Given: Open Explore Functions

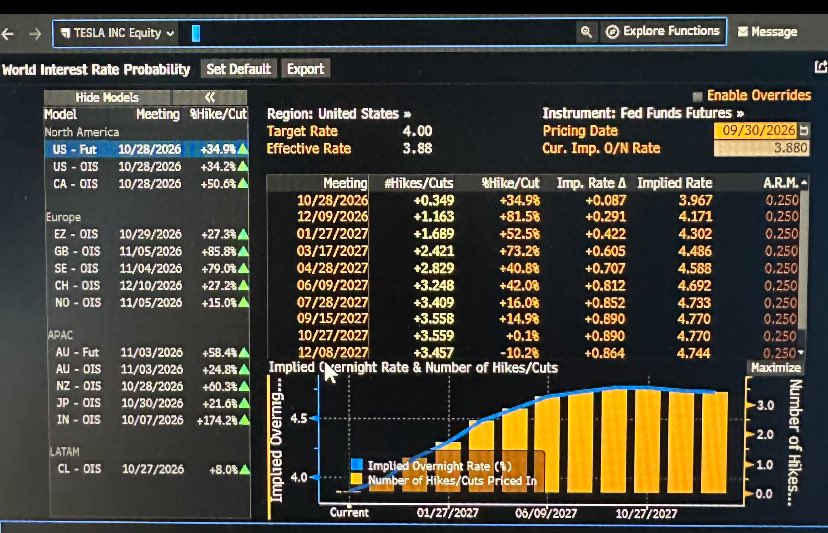Looking at the screenshot, I should point(663,32).
